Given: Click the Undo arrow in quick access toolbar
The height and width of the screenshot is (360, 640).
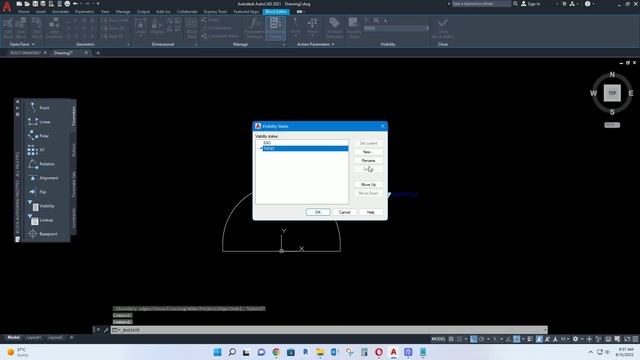Looking at the screenshot, I should [x=76, y=4].
